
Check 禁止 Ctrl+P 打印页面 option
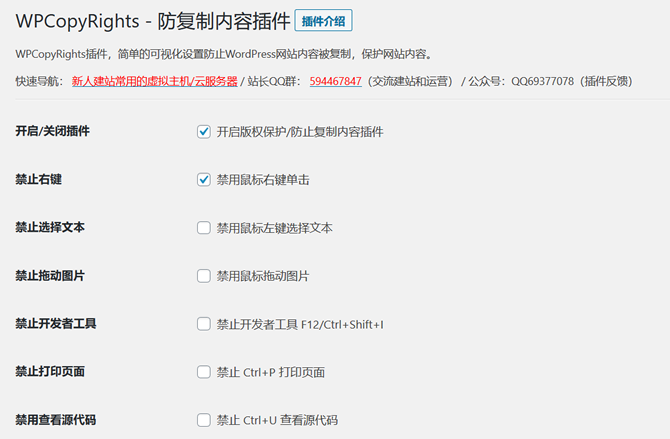pos(204,372)
